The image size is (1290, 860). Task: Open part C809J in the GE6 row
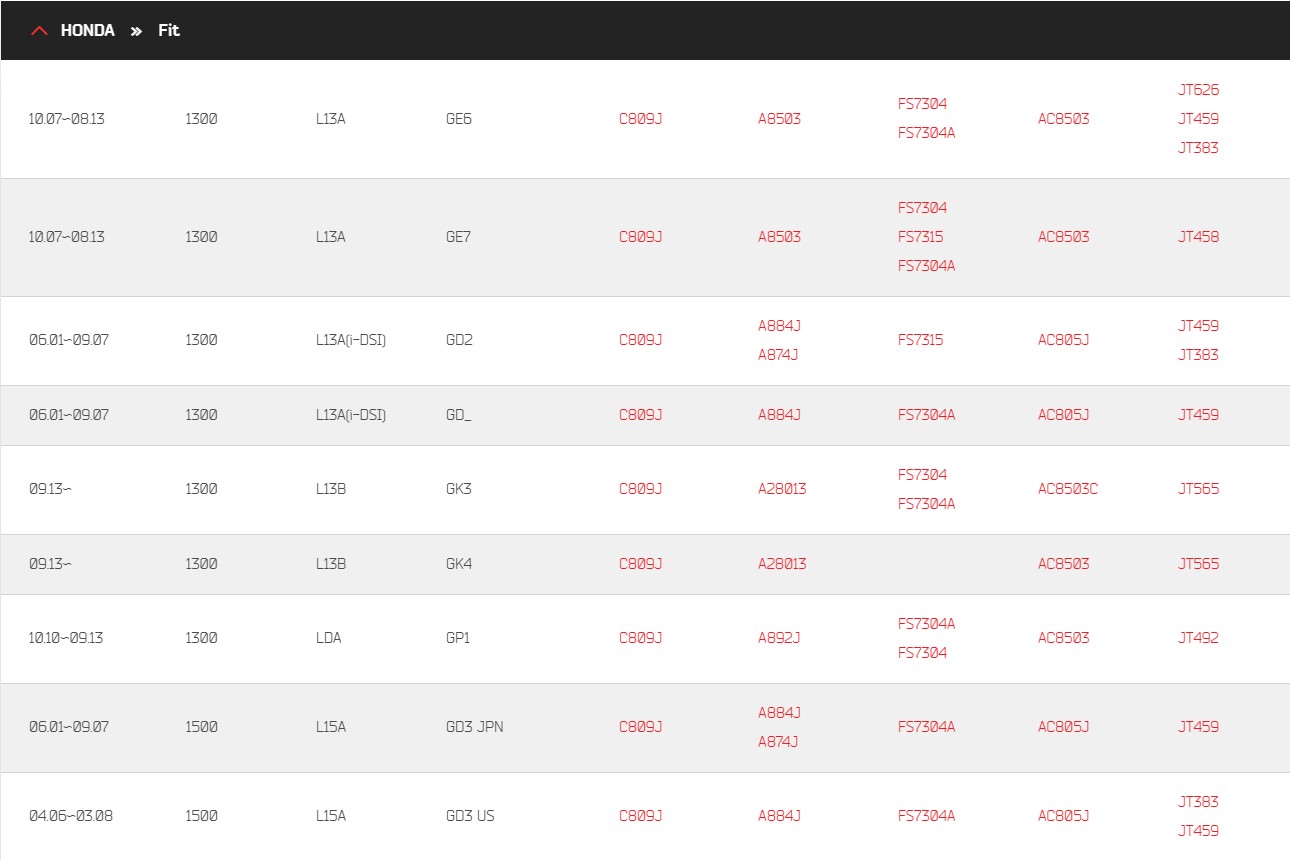(x=641, y=119)
